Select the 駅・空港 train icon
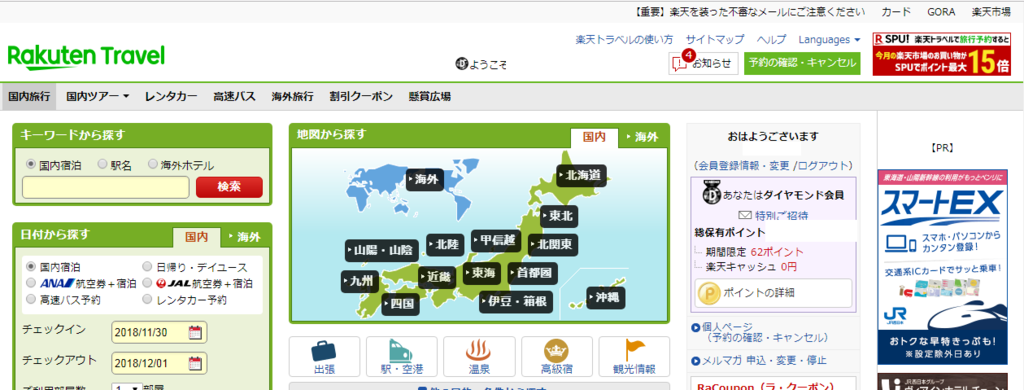Viewport: 1024px width, 390px height. [x=401, y=351]
